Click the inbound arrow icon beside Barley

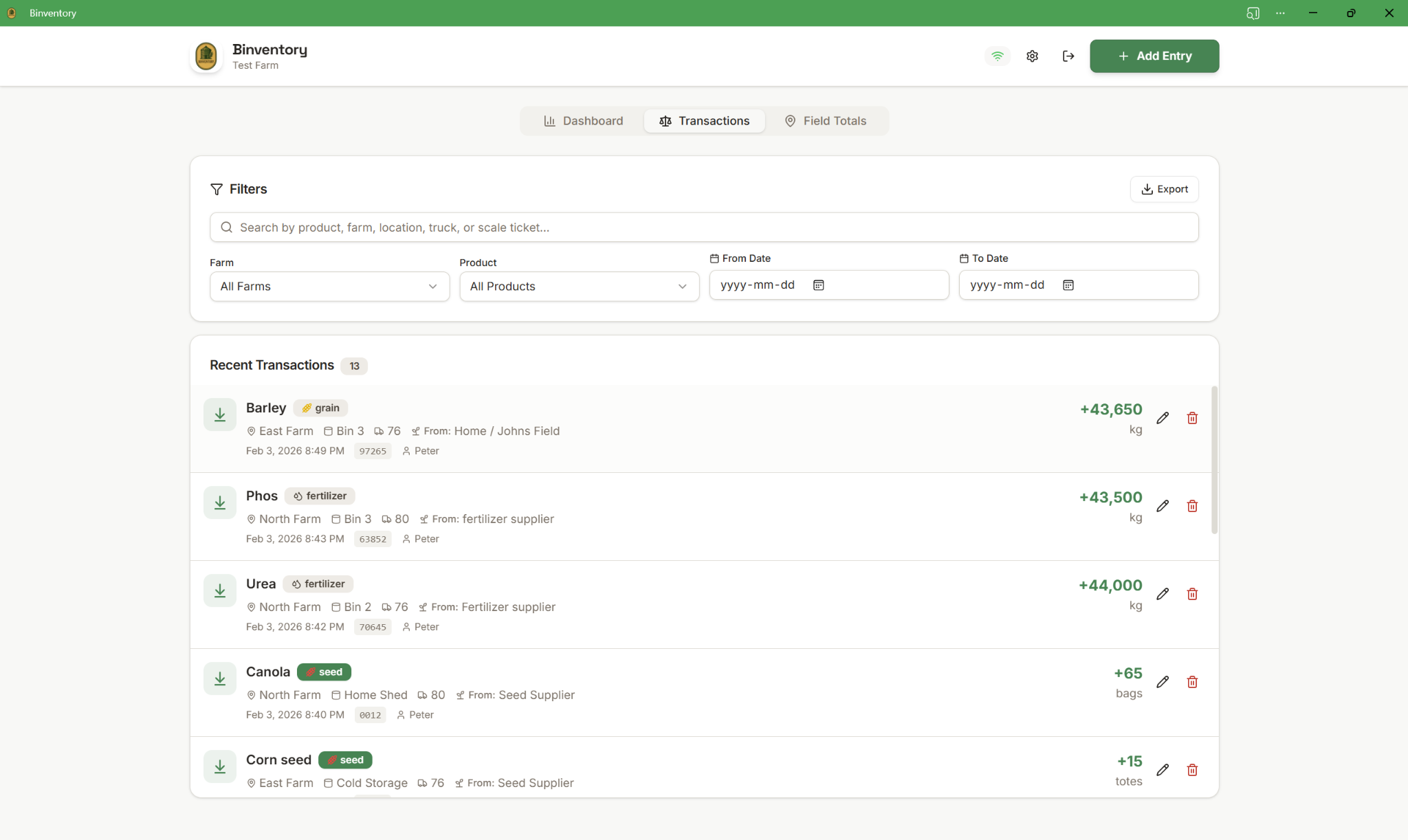[x=219, y=415]
